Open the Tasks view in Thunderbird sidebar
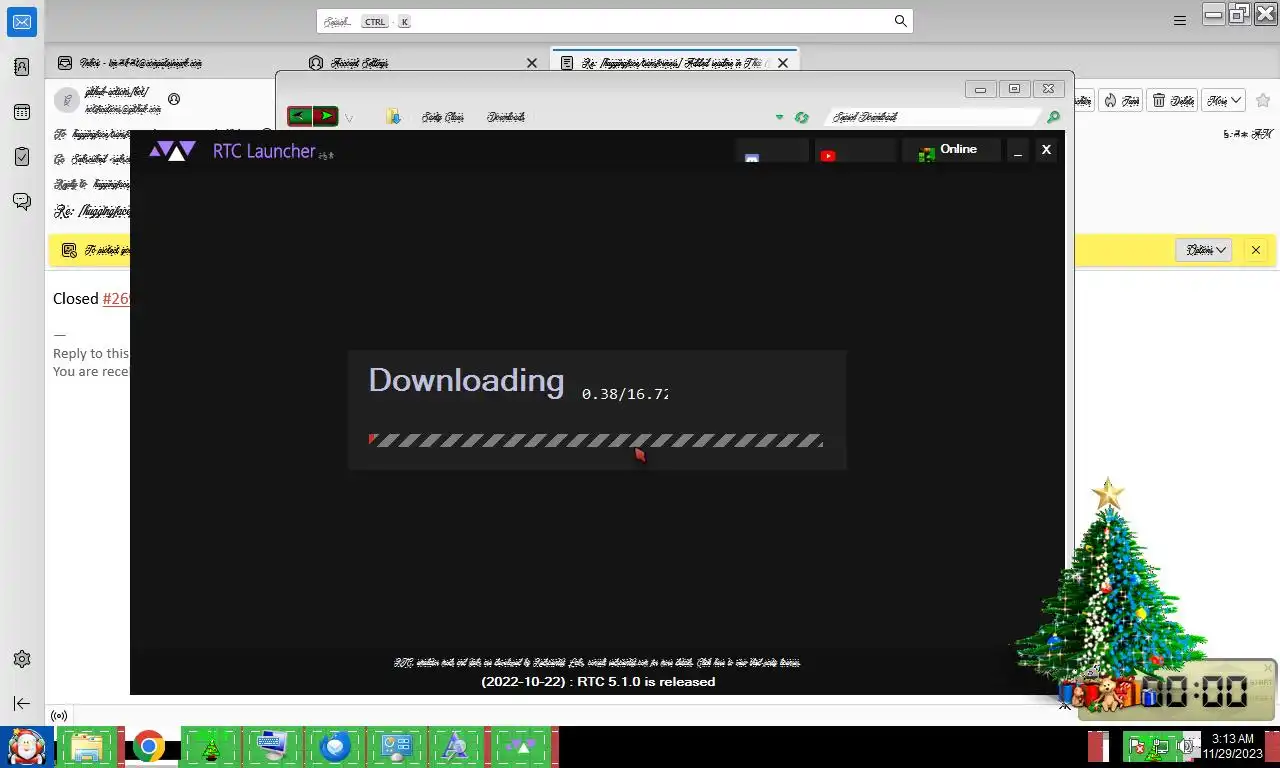This screenshot has width=1280, height=768. tap(22, 157)
